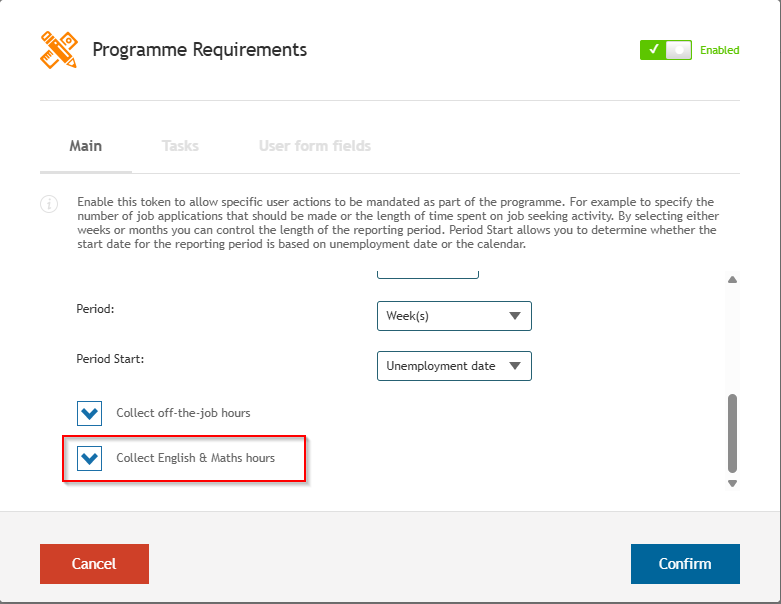Click the Period: label
This screenshot has height=604, width=781.
coord(95,309)
